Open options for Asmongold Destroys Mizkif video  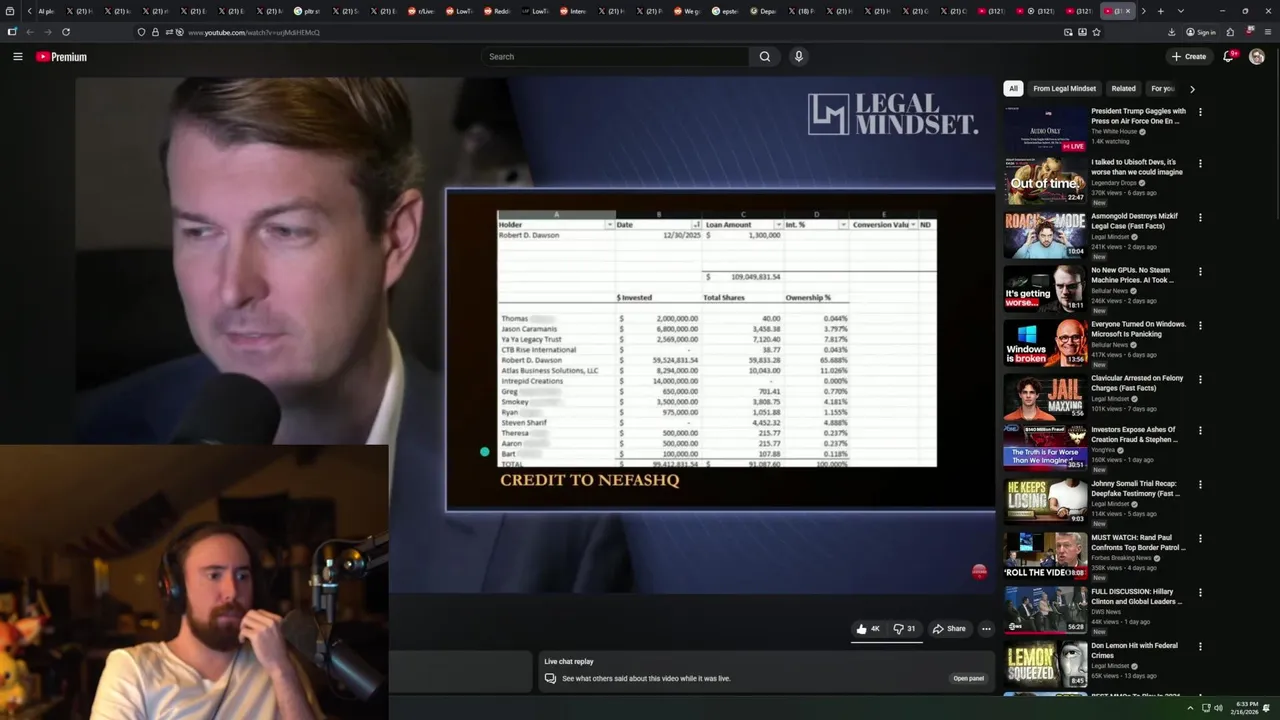pos(1200,217)
